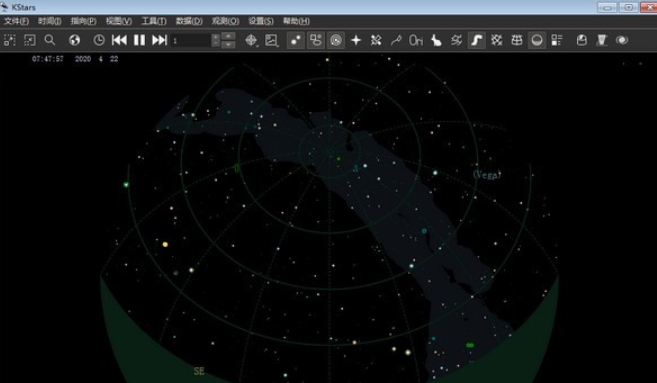Open the 视图(V) menu
This screenshot has width=657, height=383.
119,21
